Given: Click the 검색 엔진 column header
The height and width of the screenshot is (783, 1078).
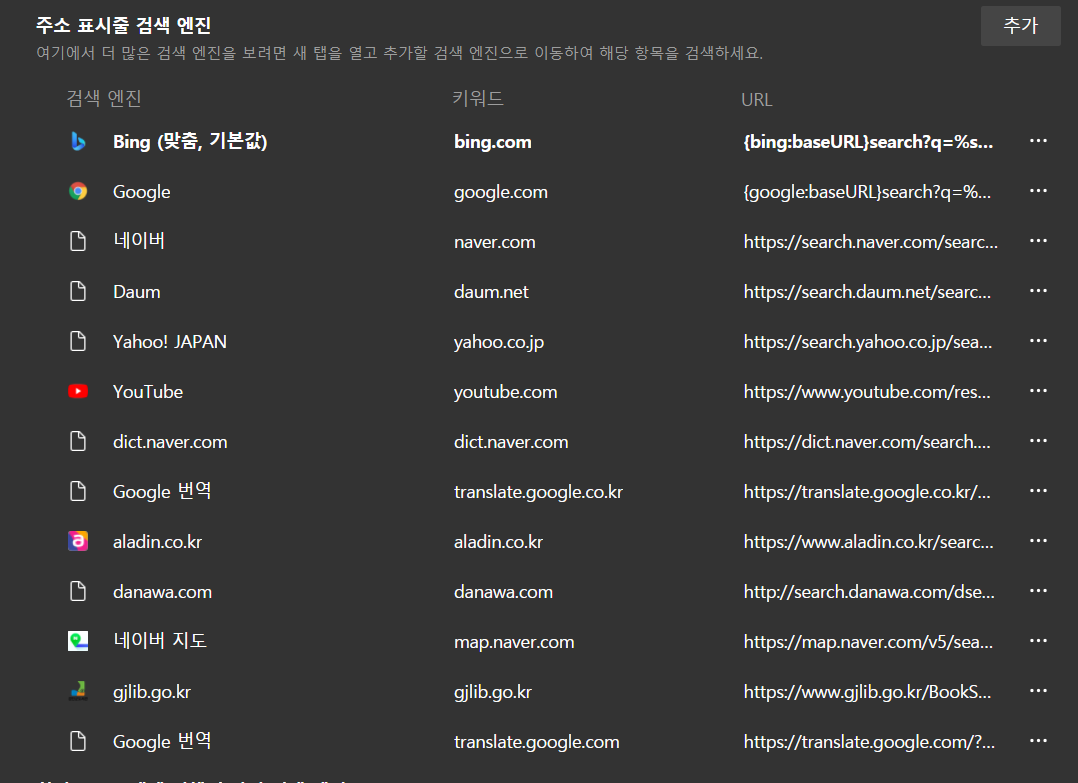Looking at the screenshot, I should (104, 98).
